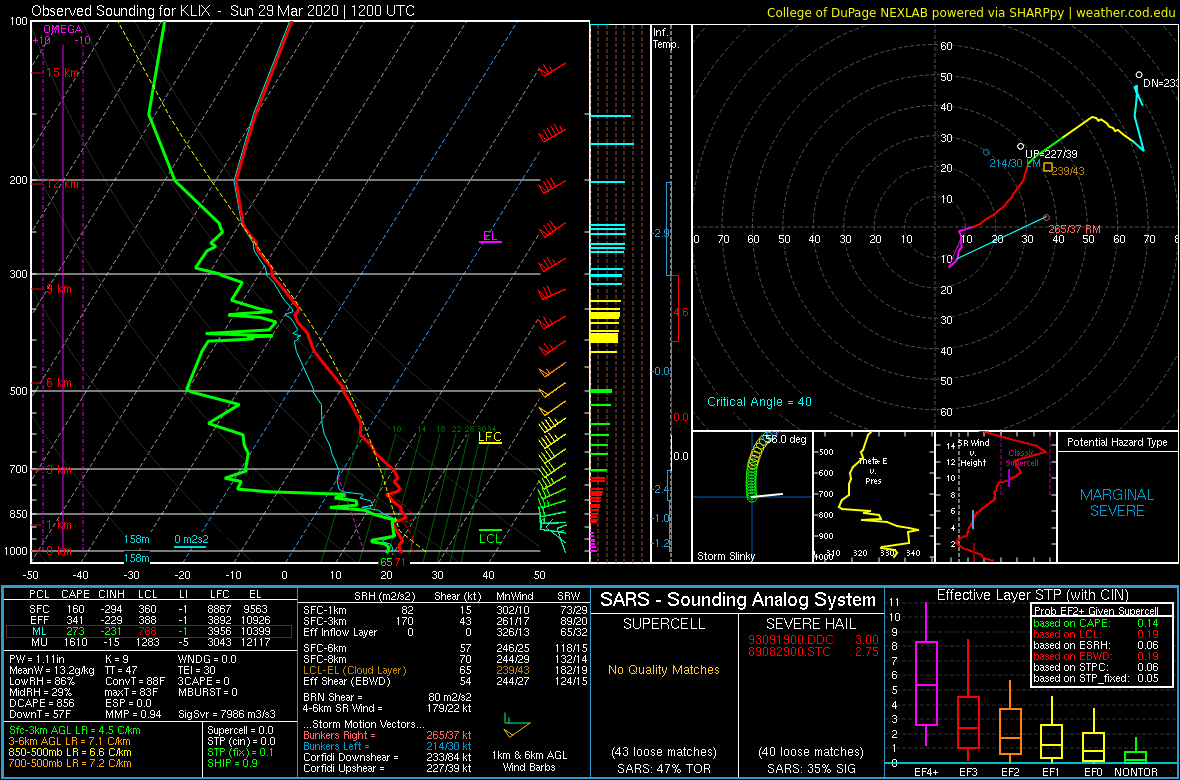
Task: Click the magenta EL marker on skew-T
Action: click(491, 237)
